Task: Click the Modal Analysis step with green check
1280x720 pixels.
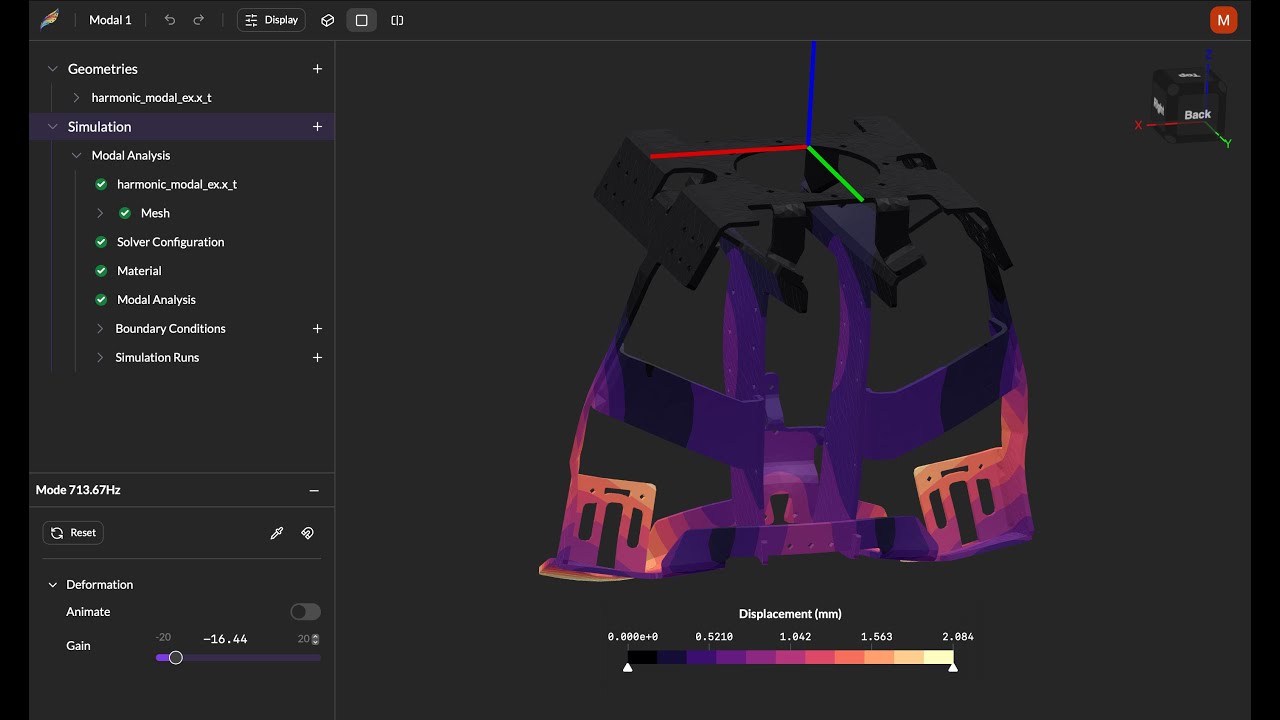Action: [x=156, y=300]
